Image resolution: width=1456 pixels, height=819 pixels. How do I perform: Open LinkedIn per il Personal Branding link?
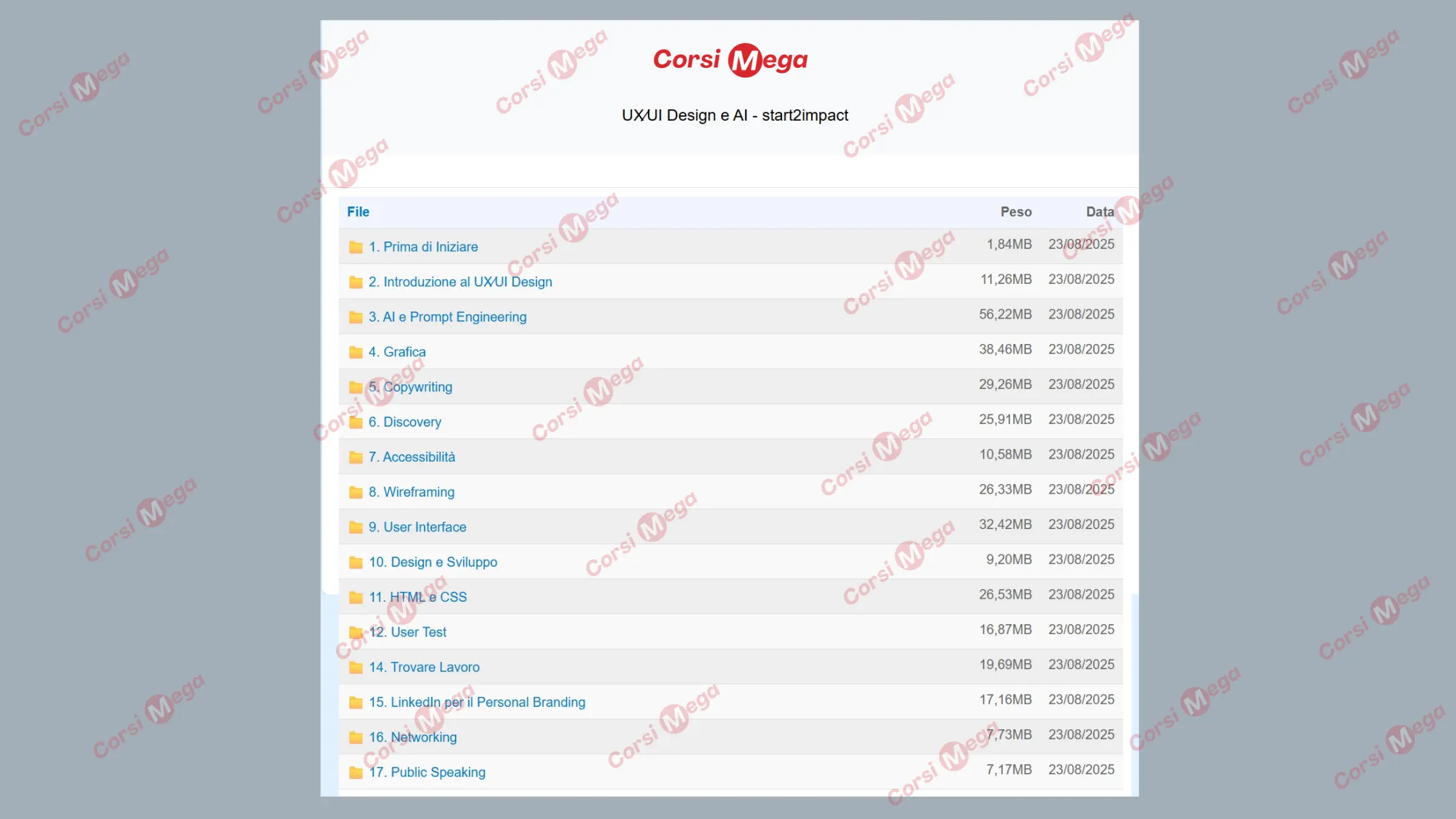coord(477,702)
